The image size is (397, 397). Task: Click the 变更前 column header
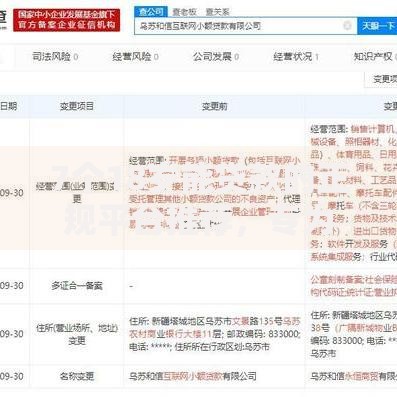tap(214, 106)
